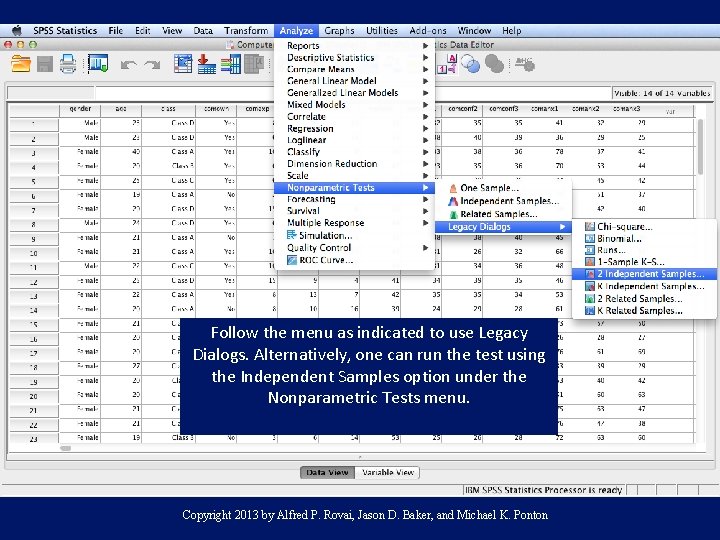Choose 2 Related Samples... legacy dialog
720x540 pixels.
644,298
